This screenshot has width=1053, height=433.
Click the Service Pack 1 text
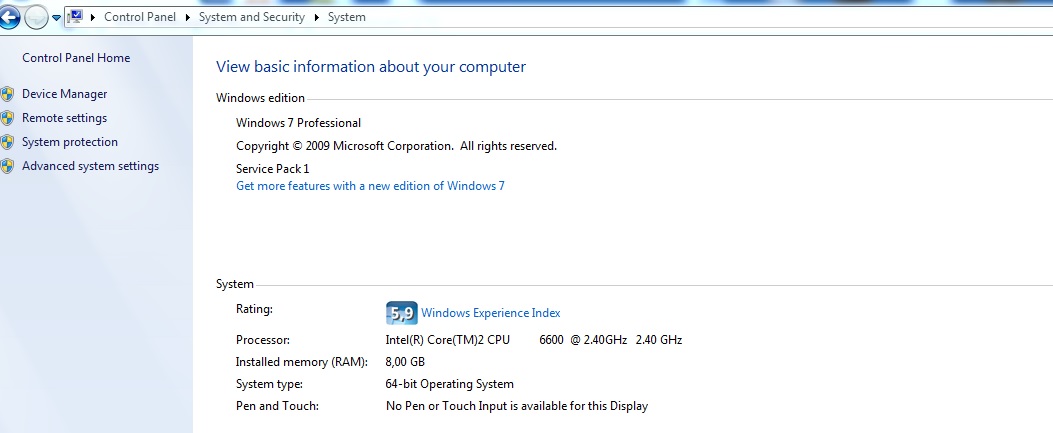tap(273, 169)
